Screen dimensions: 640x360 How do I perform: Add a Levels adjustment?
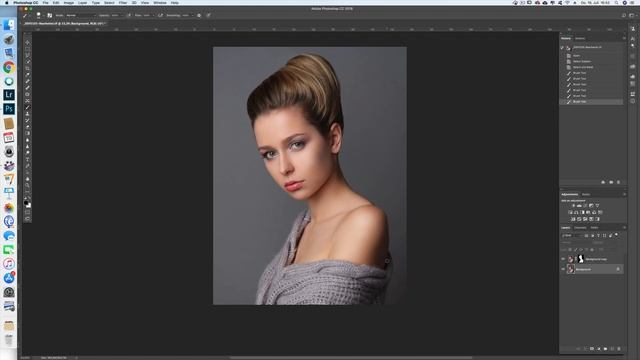click(579, 206)
